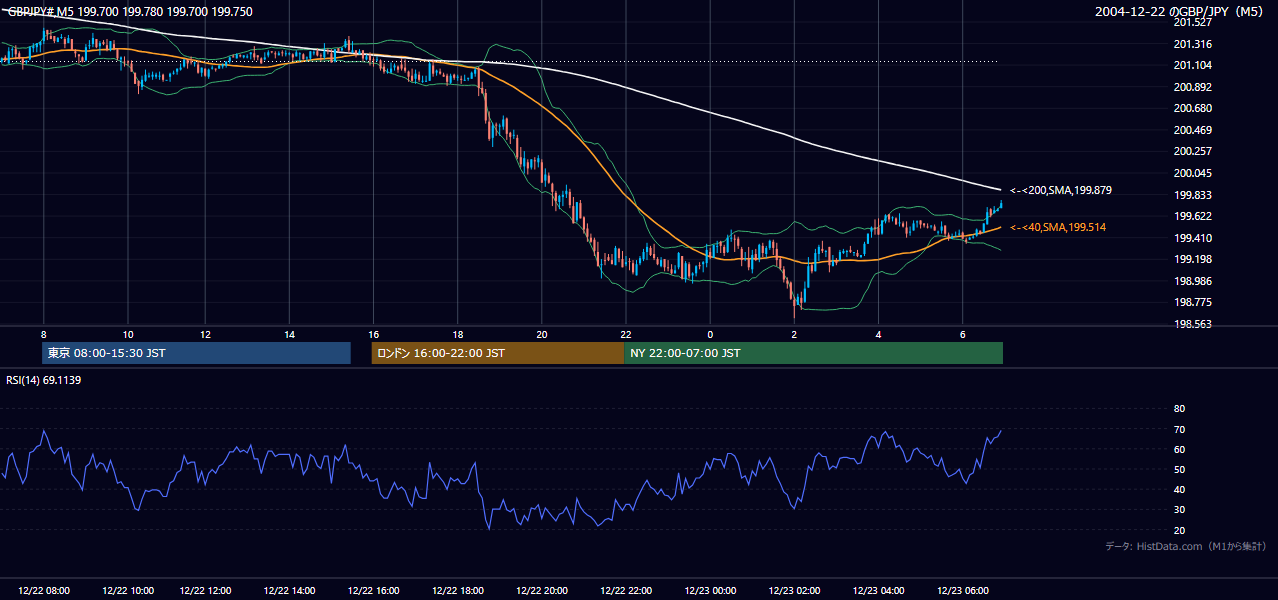Click price axis value 201.527
1278x600 pixels.
click(x=1192, y=22)
